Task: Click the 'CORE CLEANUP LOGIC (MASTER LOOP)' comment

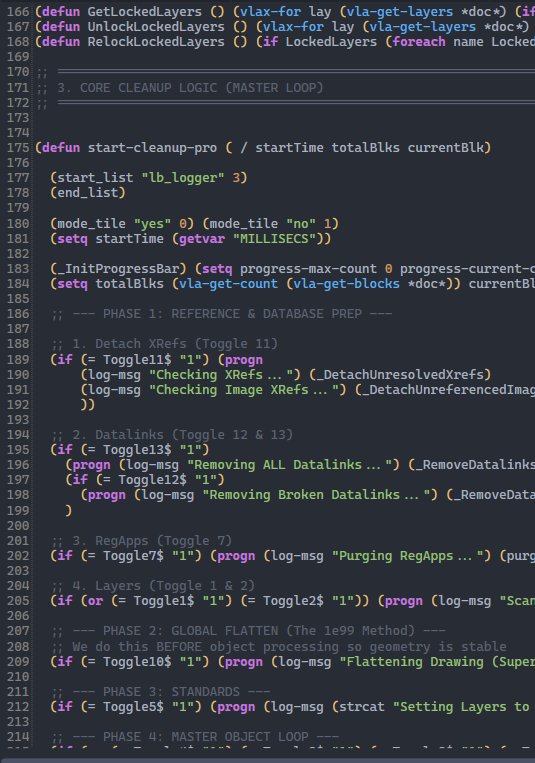Action: [202, 88]
